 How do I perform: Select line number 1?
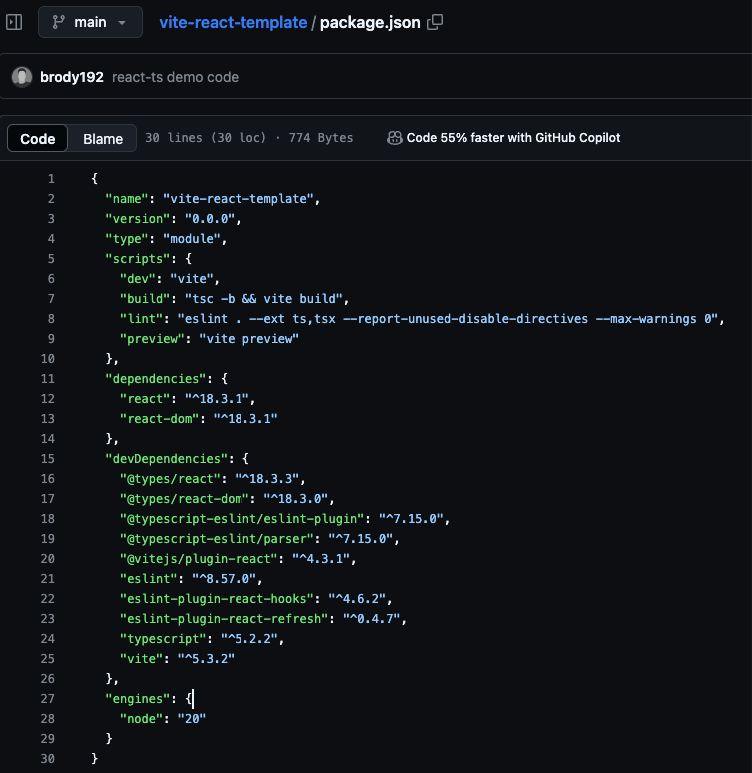click(x=51, y=179)
